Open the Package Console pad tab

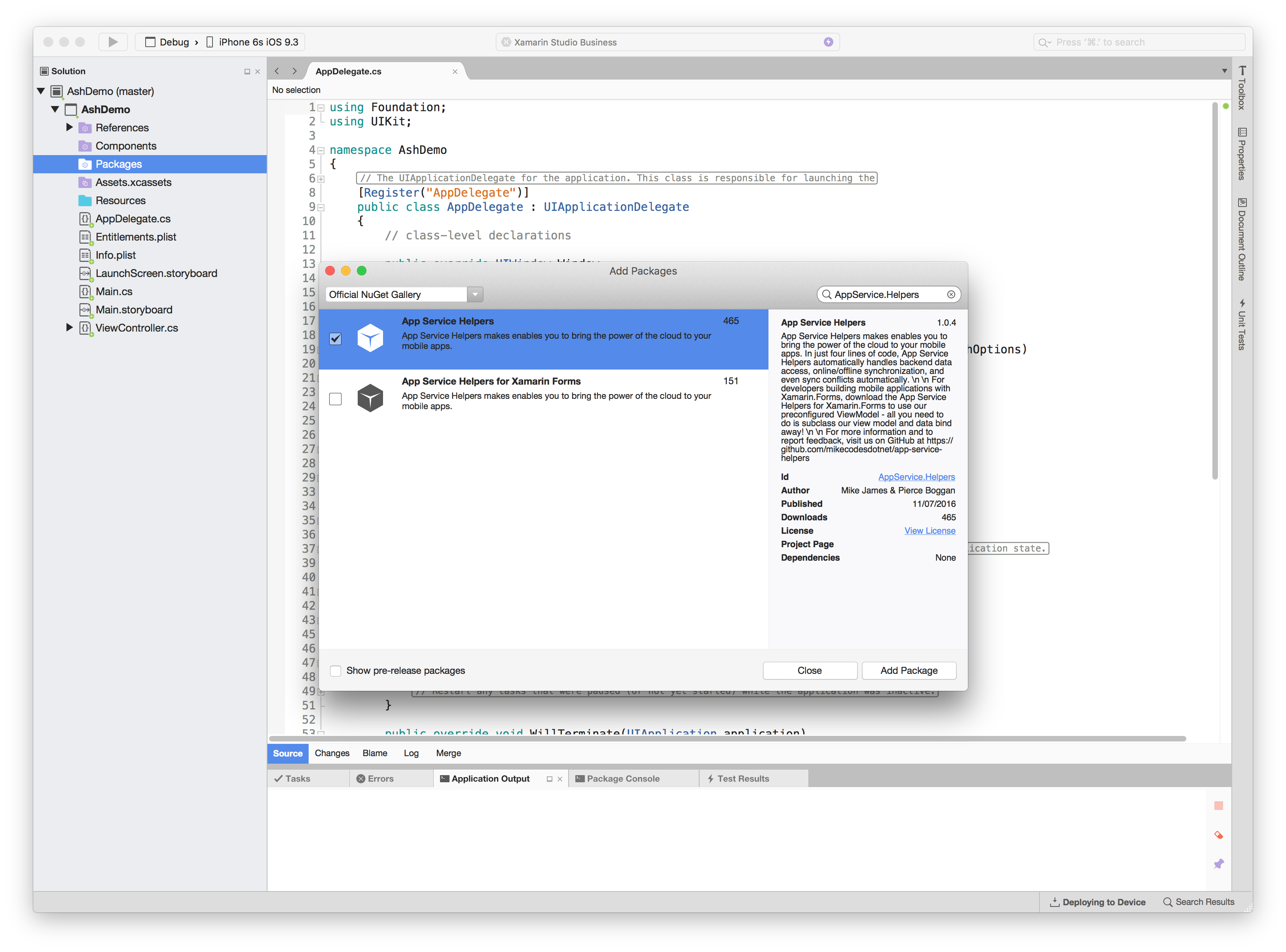click(633, 779)
